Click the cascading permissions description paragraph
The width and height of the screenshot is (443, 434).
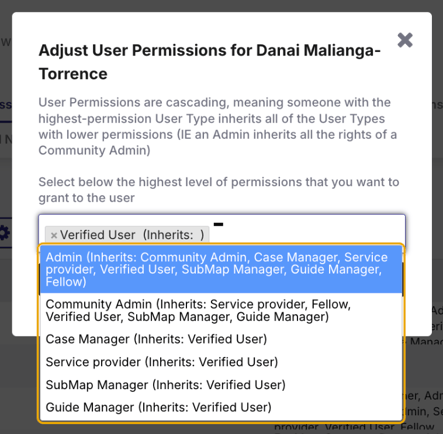218,126
